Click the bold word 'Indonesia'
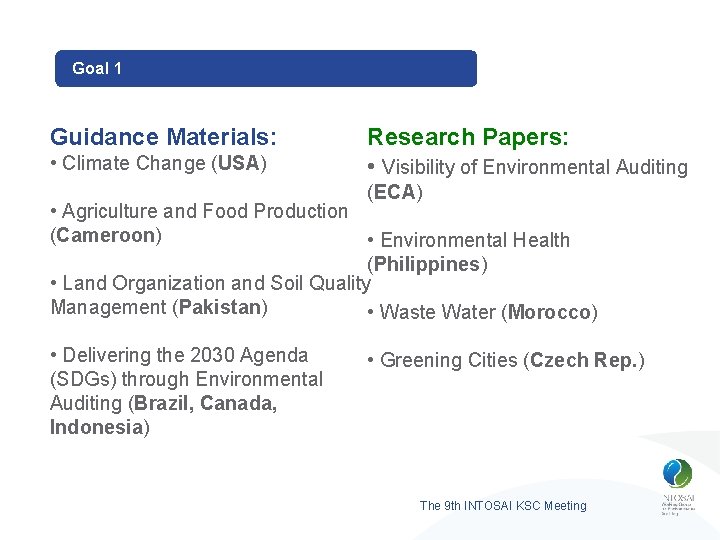 tap(96, 427)
